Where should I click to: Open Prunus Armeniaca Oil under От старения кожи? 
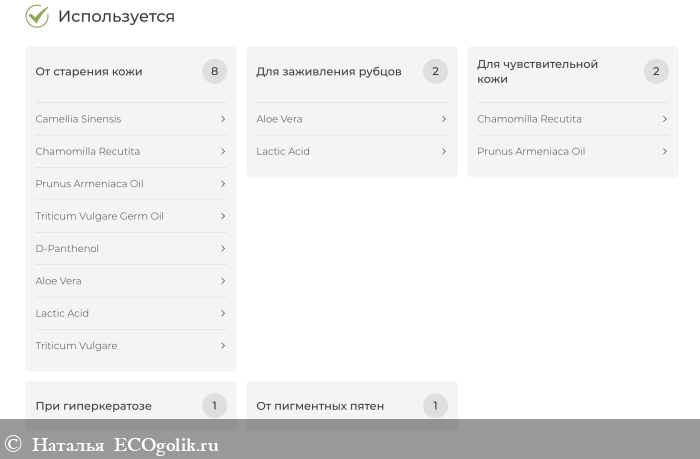(x=90, y=184)
